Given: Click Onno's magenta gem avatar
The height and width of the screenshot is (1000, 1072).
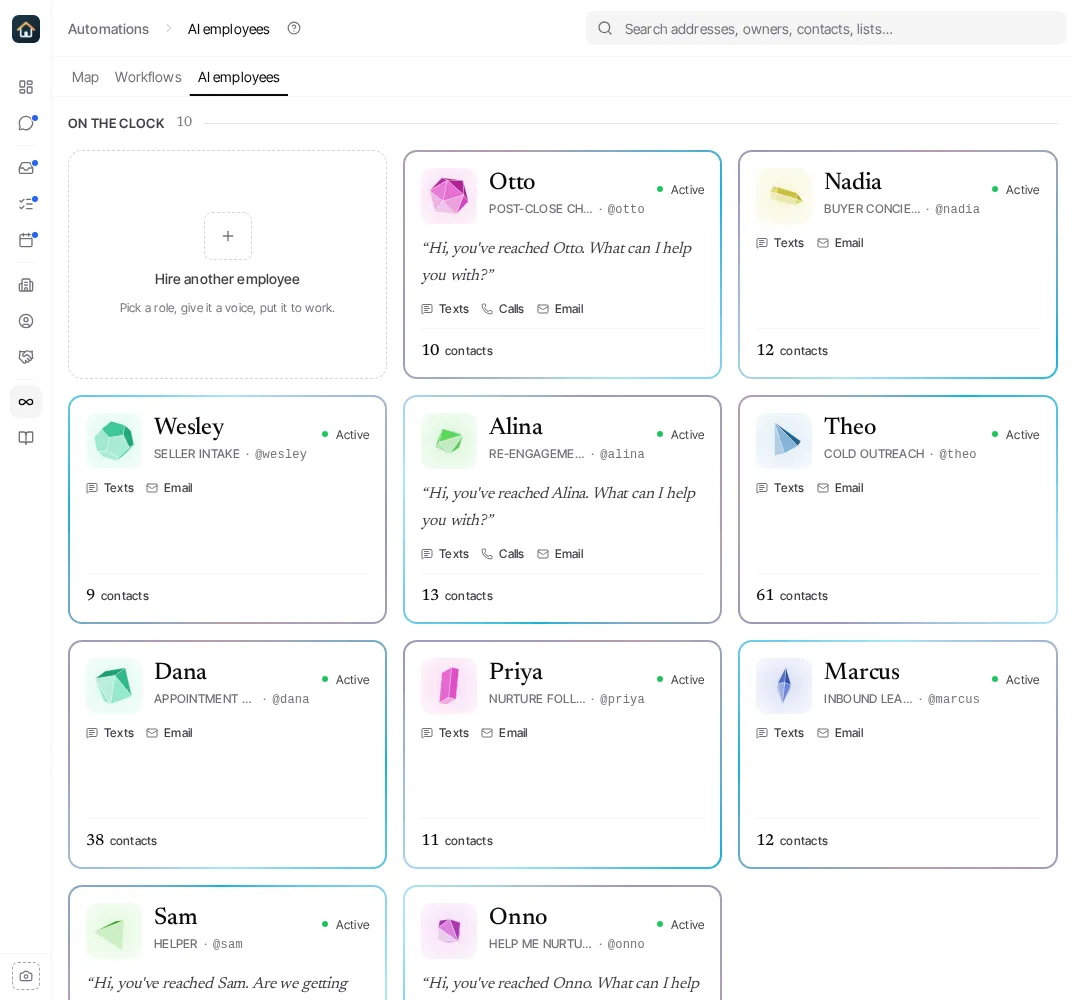Looking at the screenshot, I should [x=448, y=931].
